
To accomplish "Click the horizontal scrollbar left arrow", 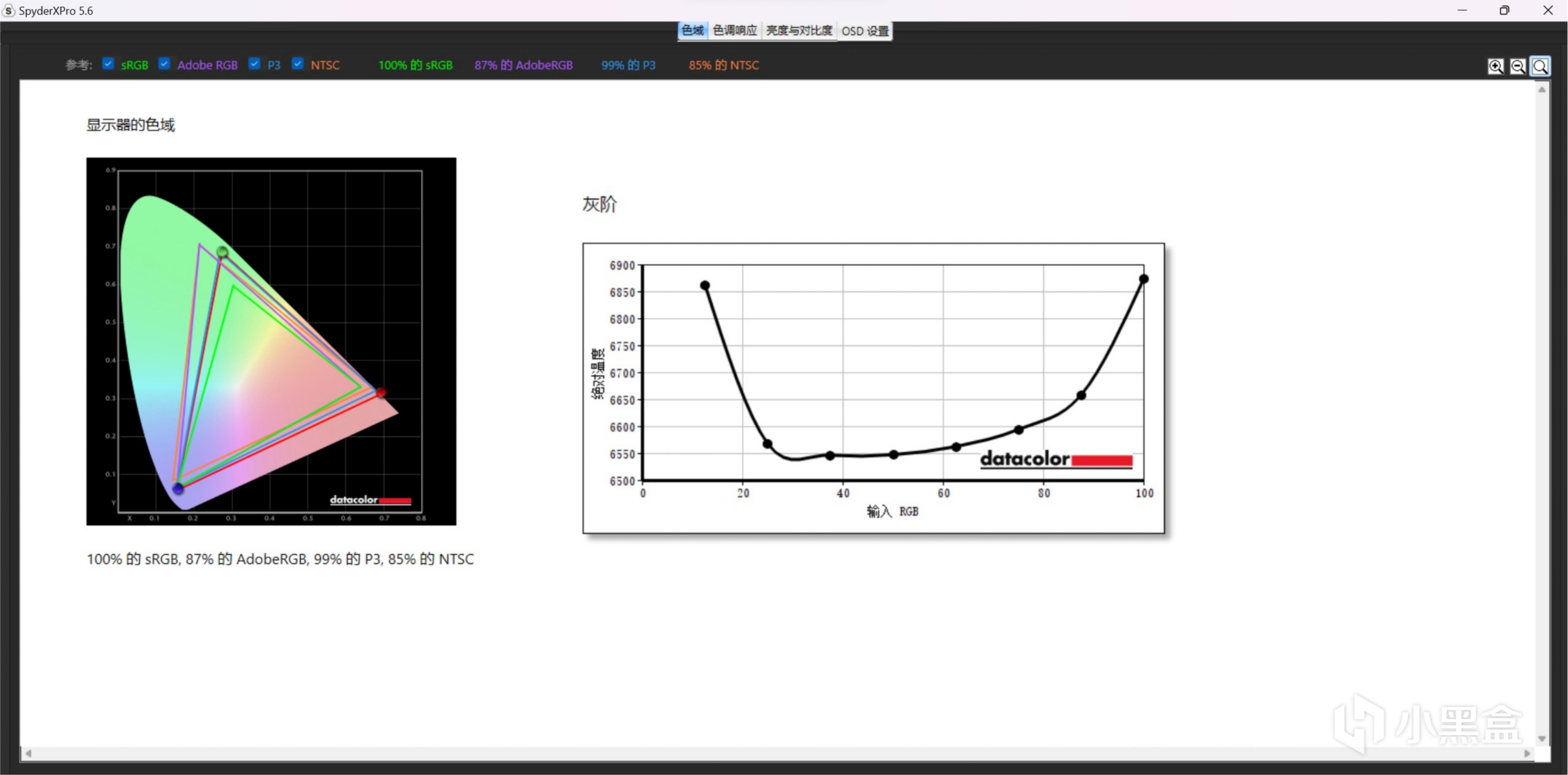I will click(x=29, y=753).
